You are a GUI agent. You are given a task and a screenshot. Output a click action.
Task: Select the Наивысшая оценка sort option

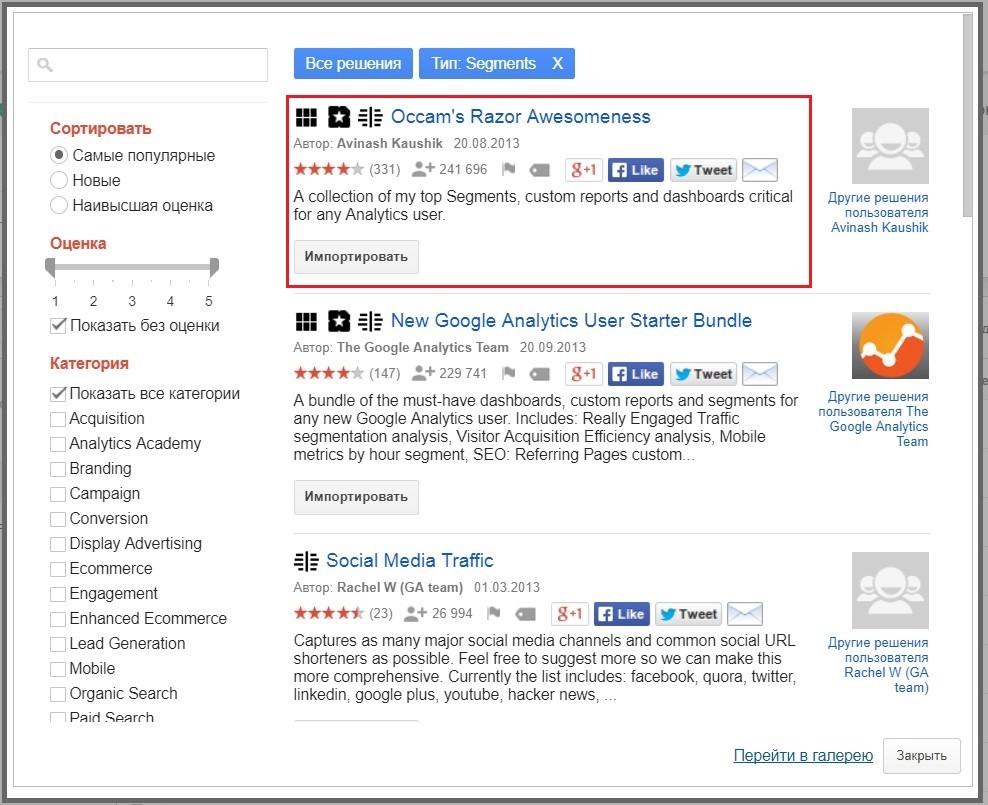pos(59,205)
